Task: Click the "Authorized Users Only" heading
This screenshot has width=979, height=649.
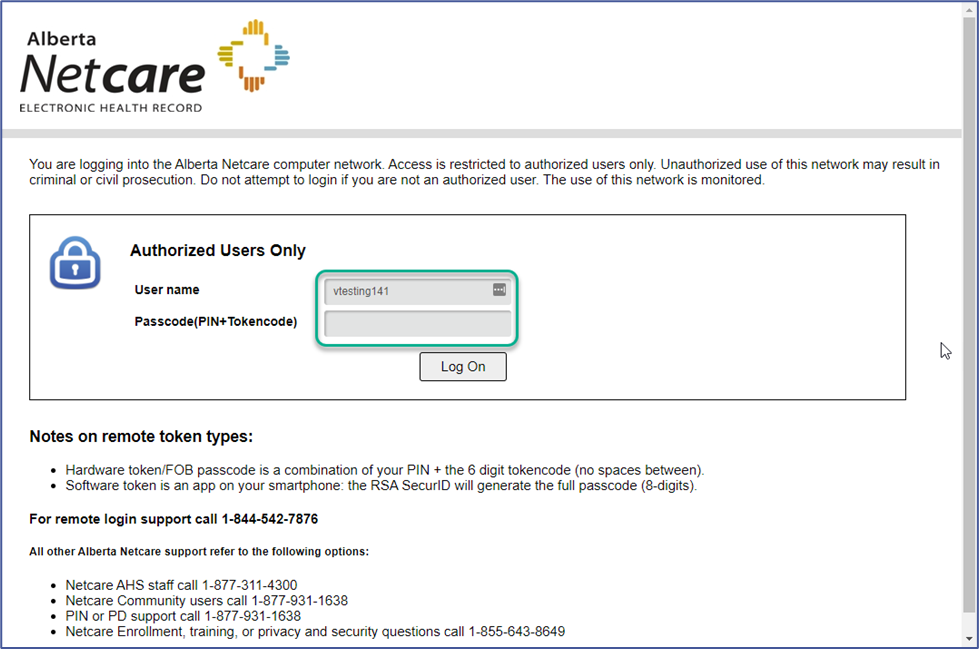Action: pos(217,250)
